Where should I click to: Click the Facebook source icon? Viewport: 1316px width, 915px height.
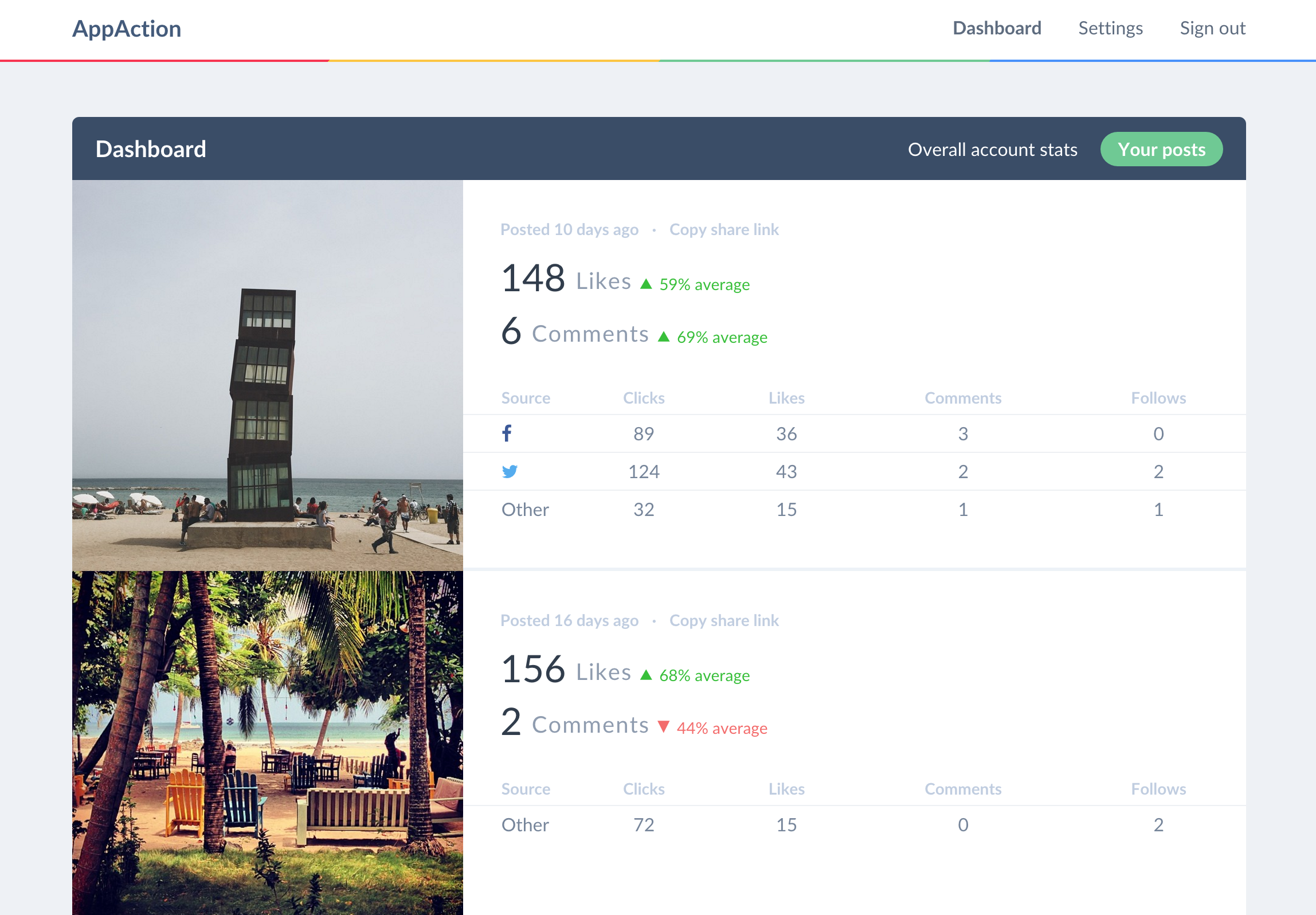pos(507,433)
